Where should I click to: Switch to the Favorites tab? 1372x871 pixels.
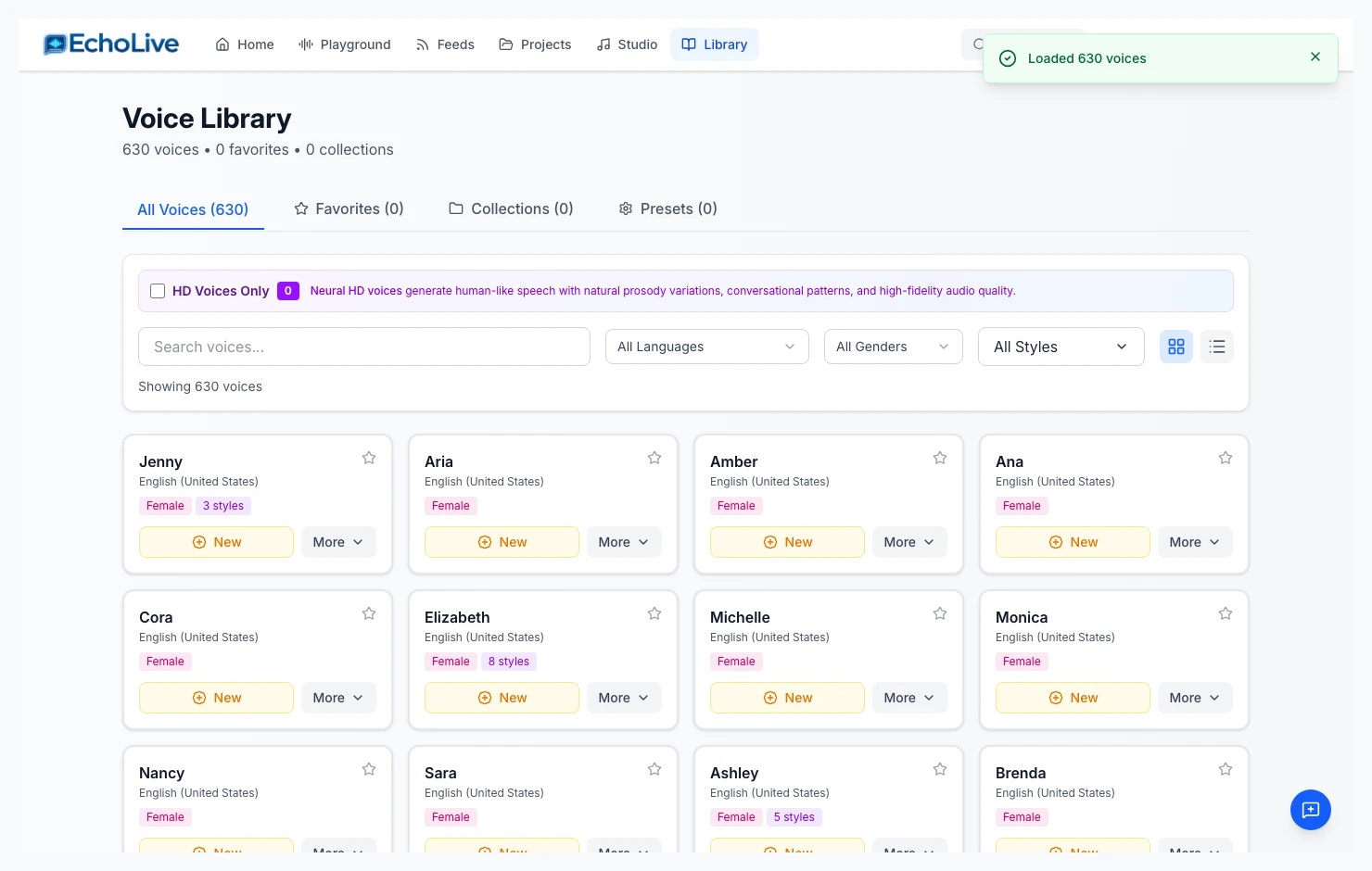[349, 208]
